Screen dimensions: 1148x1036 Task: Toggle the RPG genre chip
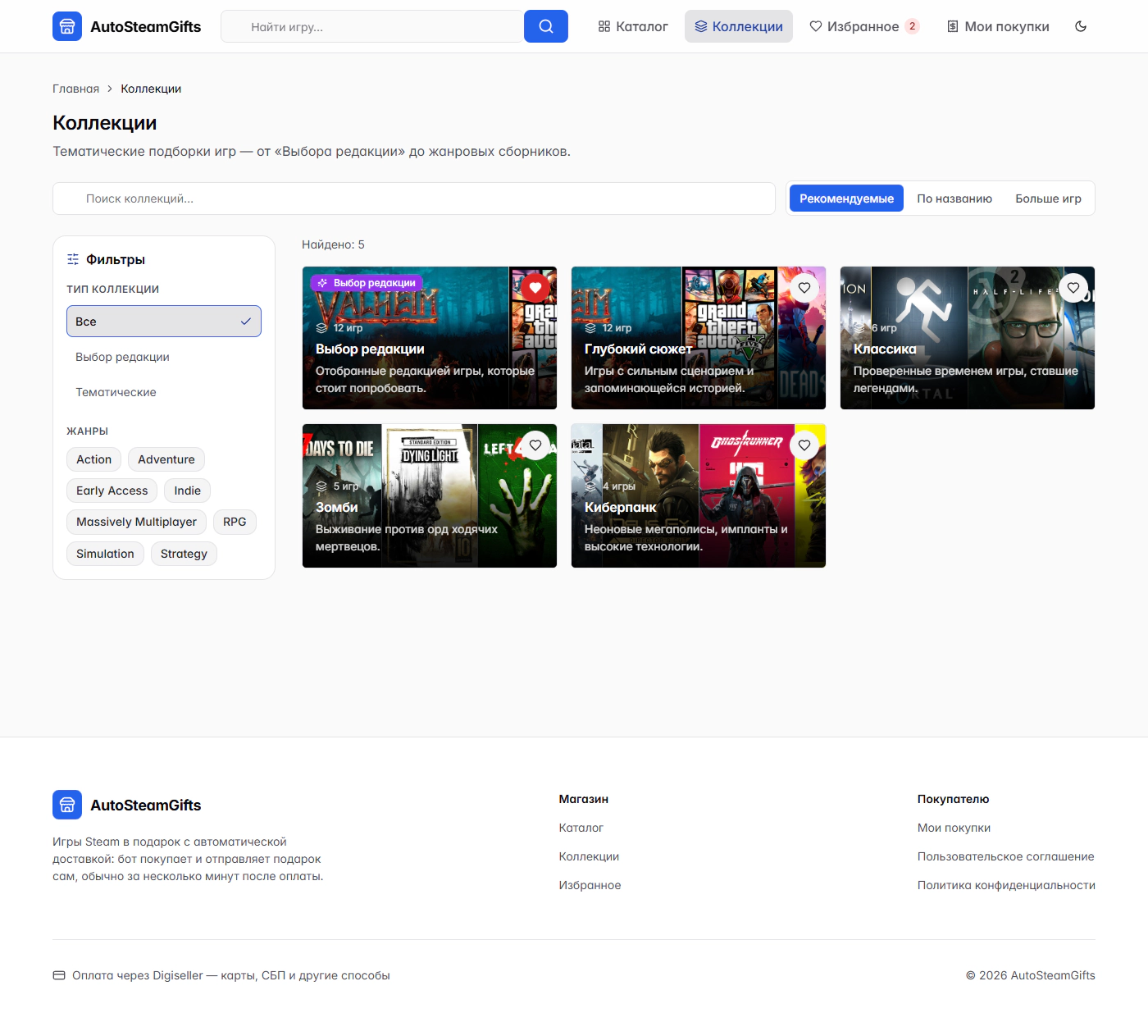235,522
